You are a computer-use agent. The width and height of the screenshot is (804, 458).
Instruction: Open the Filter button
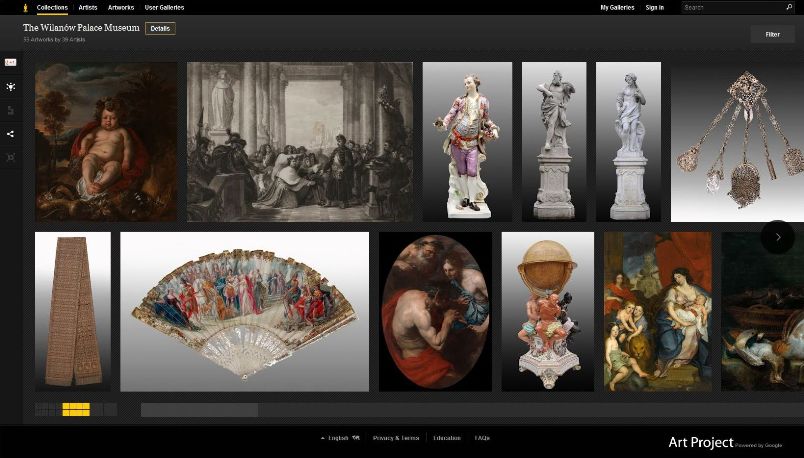773,34
